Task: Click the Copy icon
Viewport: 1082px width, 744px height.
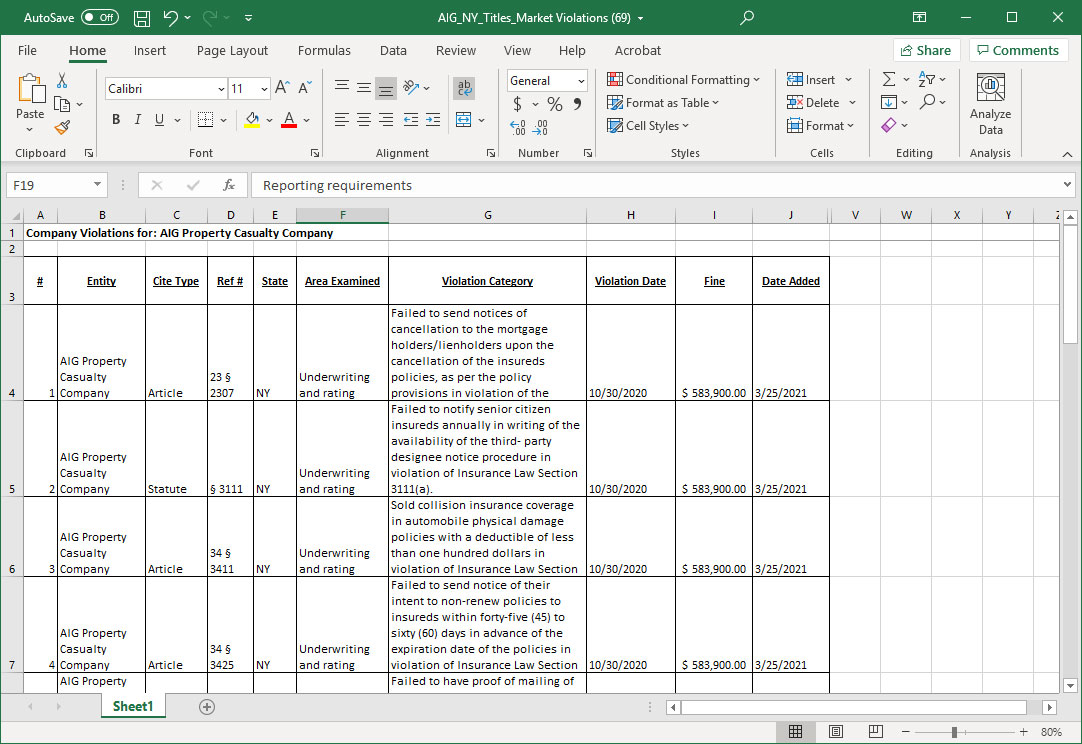Action: click(62, 104)
